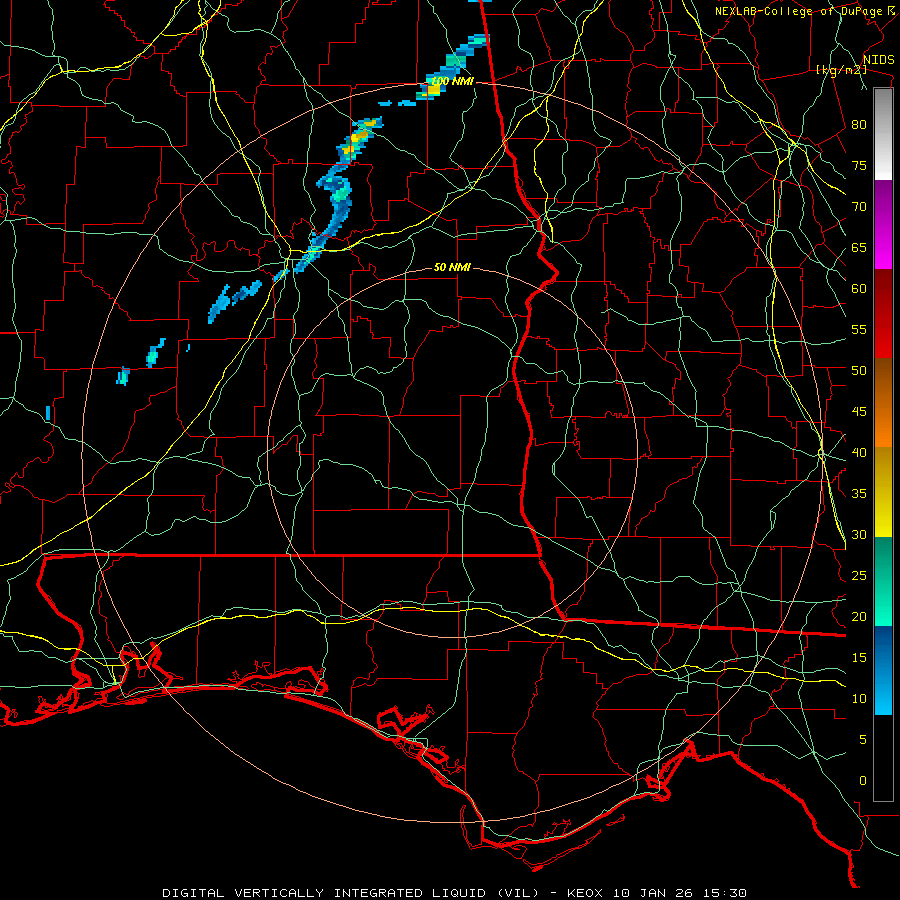
Task: Click the NIDS label above the scale
Action: click(x=879, y=60)
